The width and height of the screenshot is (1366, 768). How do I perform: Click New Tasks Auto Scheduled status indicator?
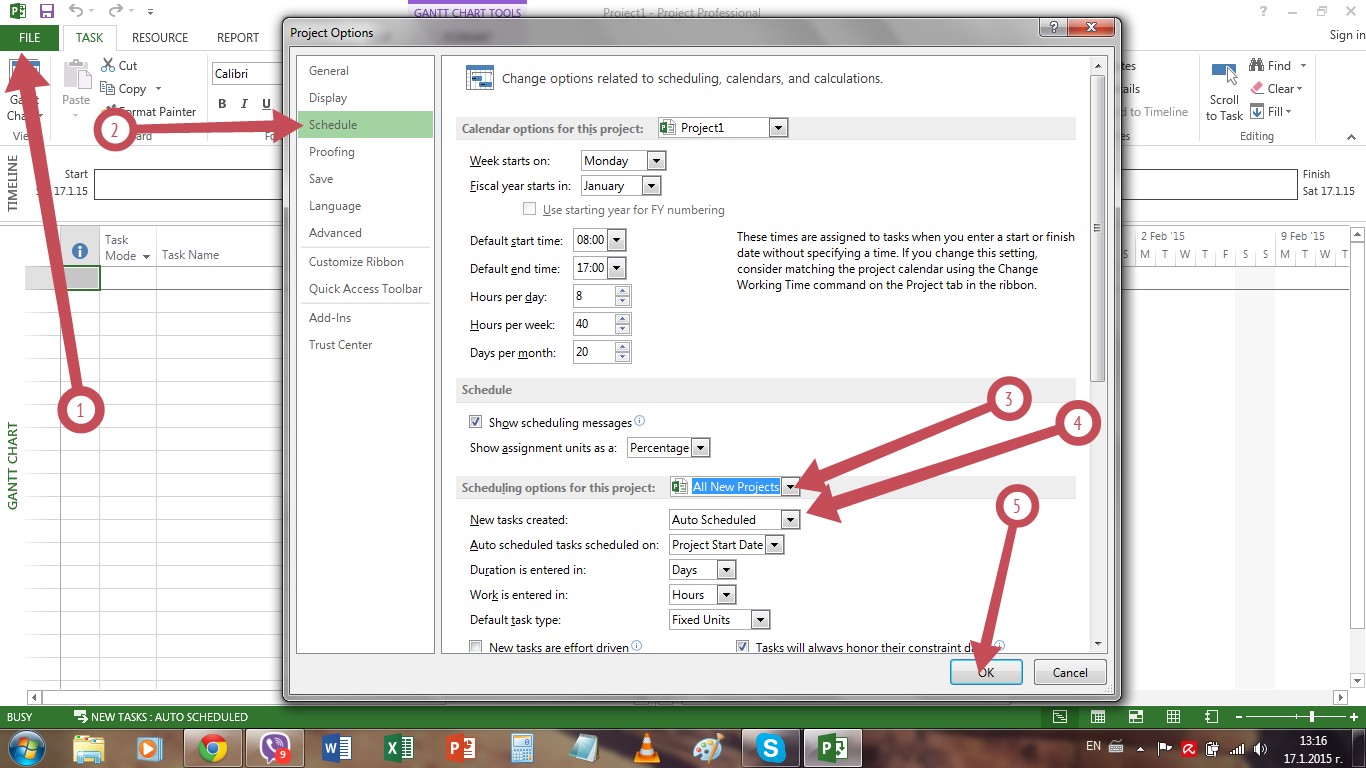tap(160, 717)
